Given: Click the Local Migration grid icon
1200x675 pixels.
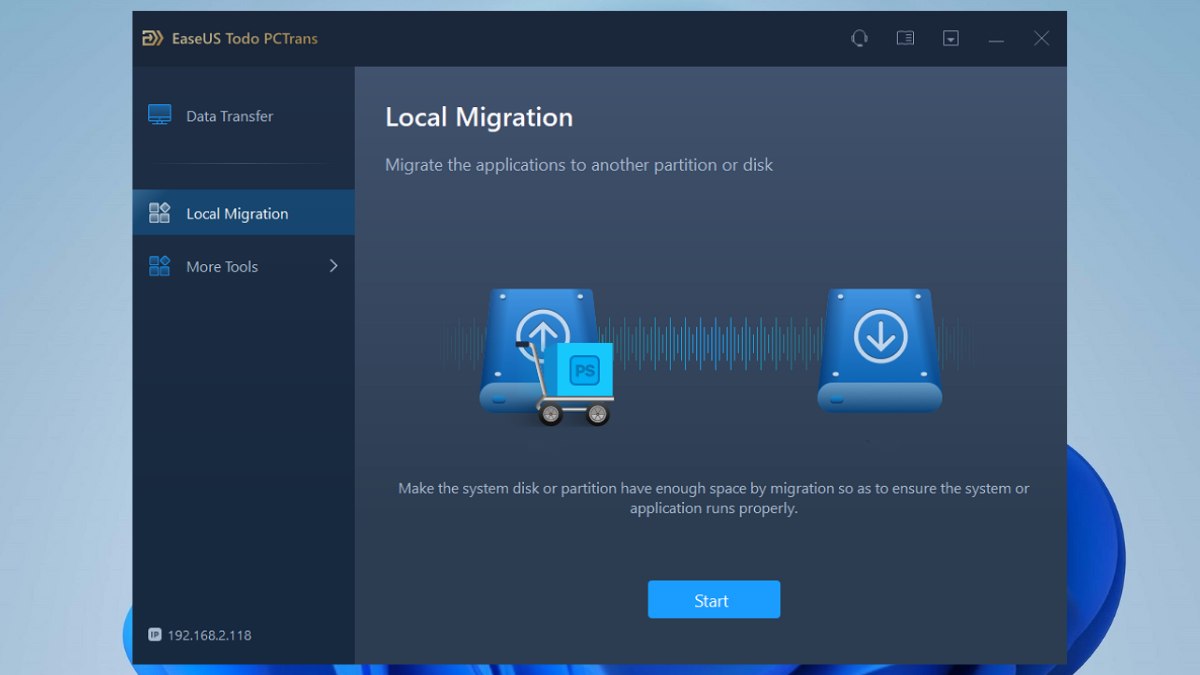Looking at the screenshot, I should pyautogui.click(x=160, y=213).
